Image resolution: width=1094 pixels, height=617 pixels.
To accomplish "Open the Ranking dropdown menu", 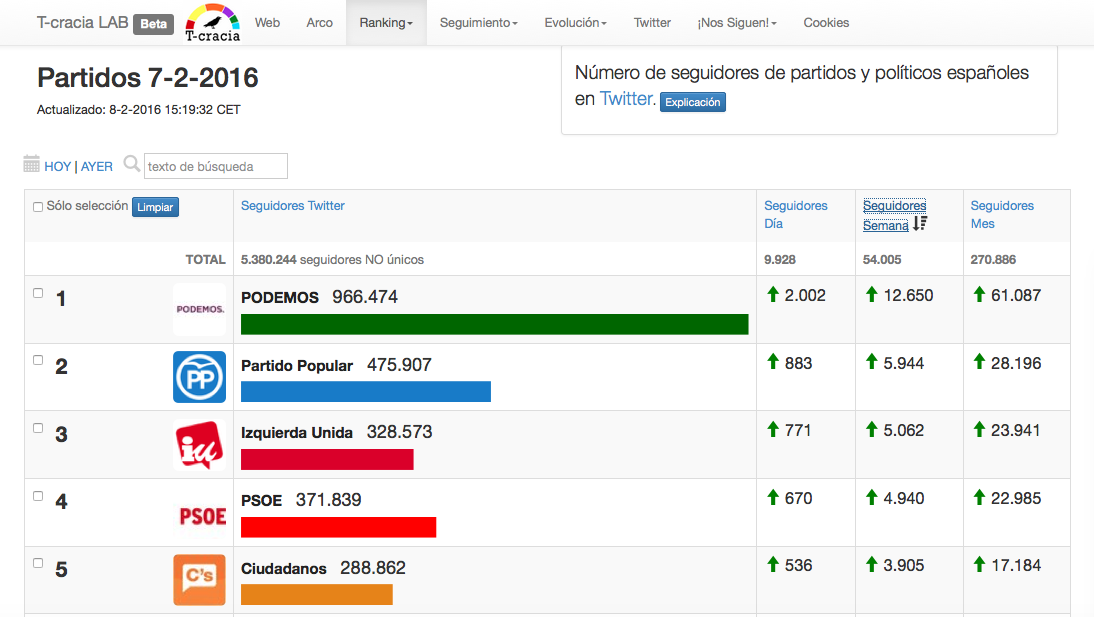I will pos(386,22).
